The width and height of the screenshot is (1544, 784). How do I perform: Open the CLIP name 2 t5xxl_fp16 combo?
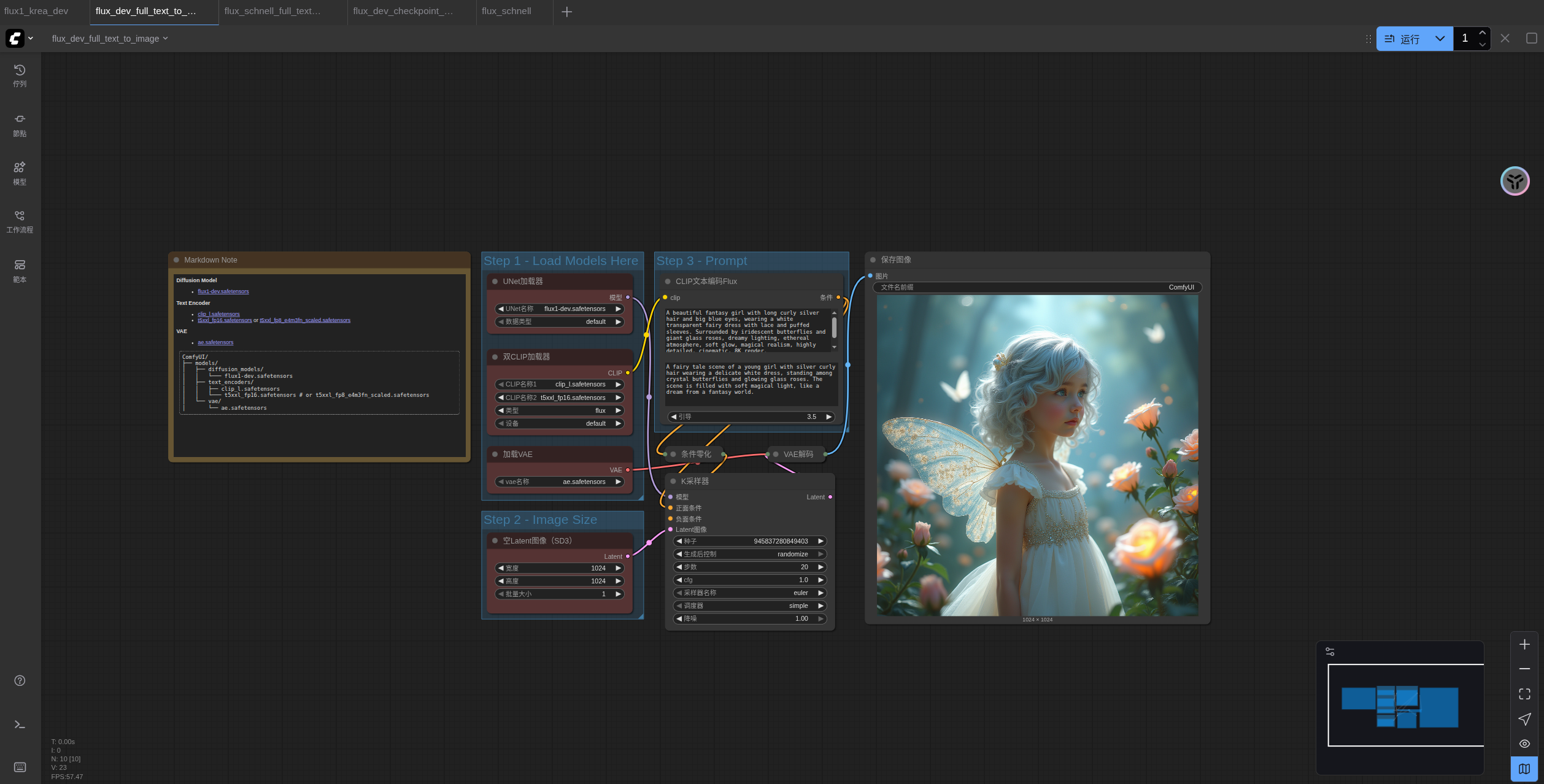pyautogui.click(x=559, y=398)
